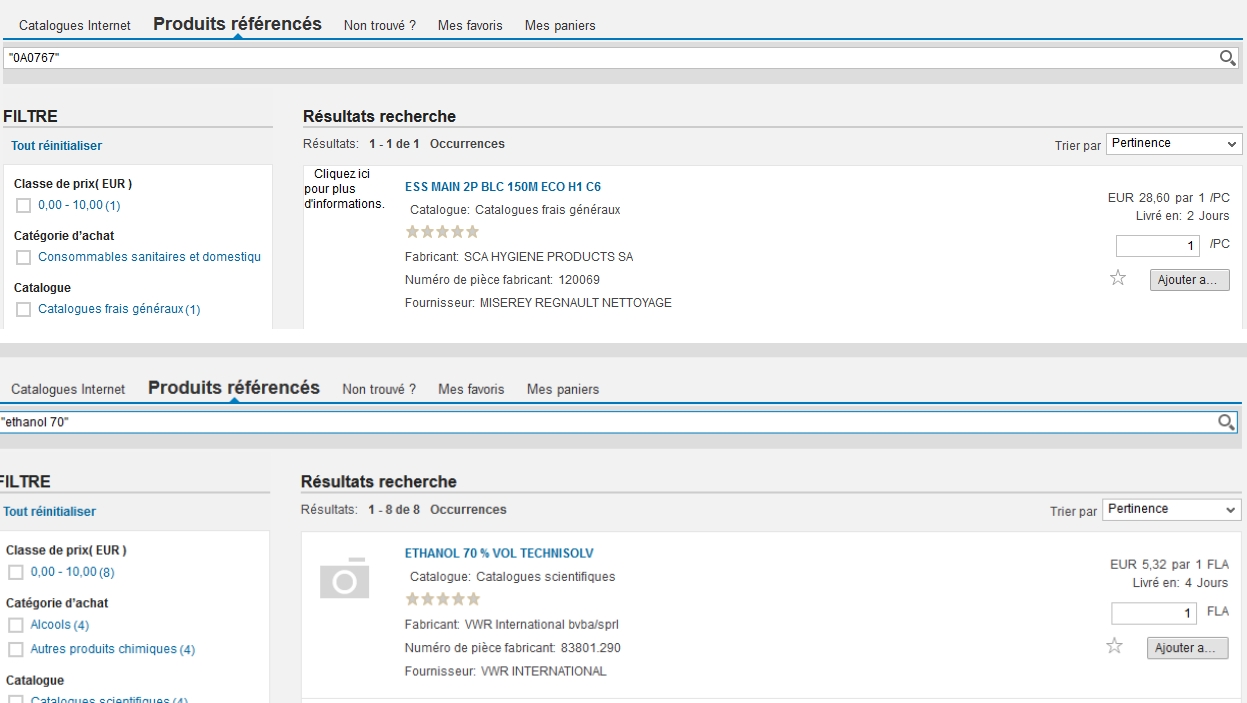Click the star rating under ESS MAIN 2P BLC
This screenshot has height=703, width=1247.
pyautogui.click(x=442, y=232)
